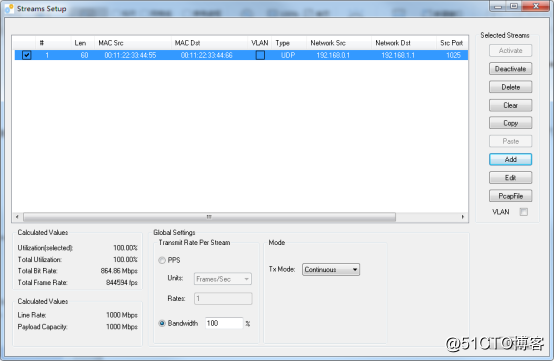Click the Copy button
This screenshot has width=554, height=362.
pos(511,123)
